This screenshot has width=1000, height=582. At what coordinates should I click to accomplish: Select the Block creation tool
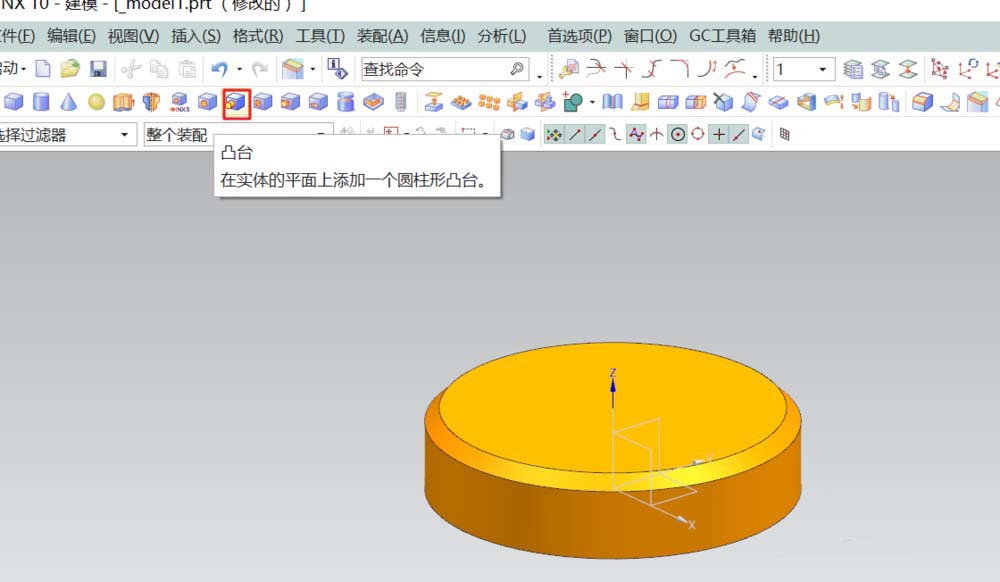(15, 100)
